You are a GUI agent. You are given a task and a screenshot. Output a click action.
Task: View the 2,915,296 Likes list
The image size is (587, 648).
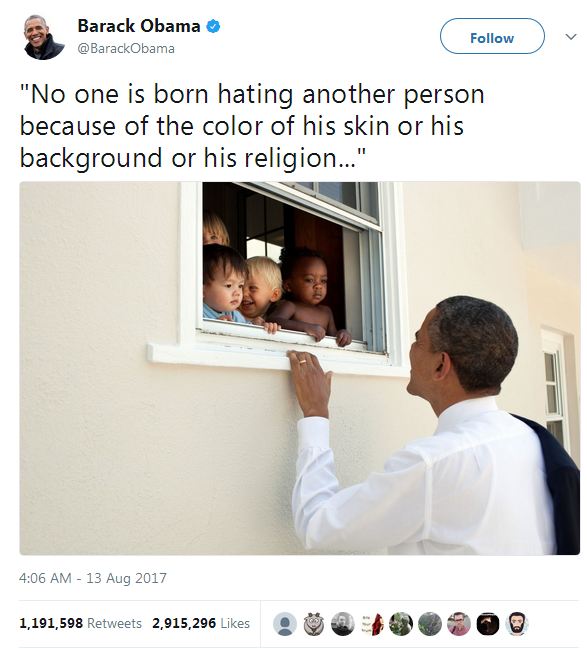(x=201, y=623)
